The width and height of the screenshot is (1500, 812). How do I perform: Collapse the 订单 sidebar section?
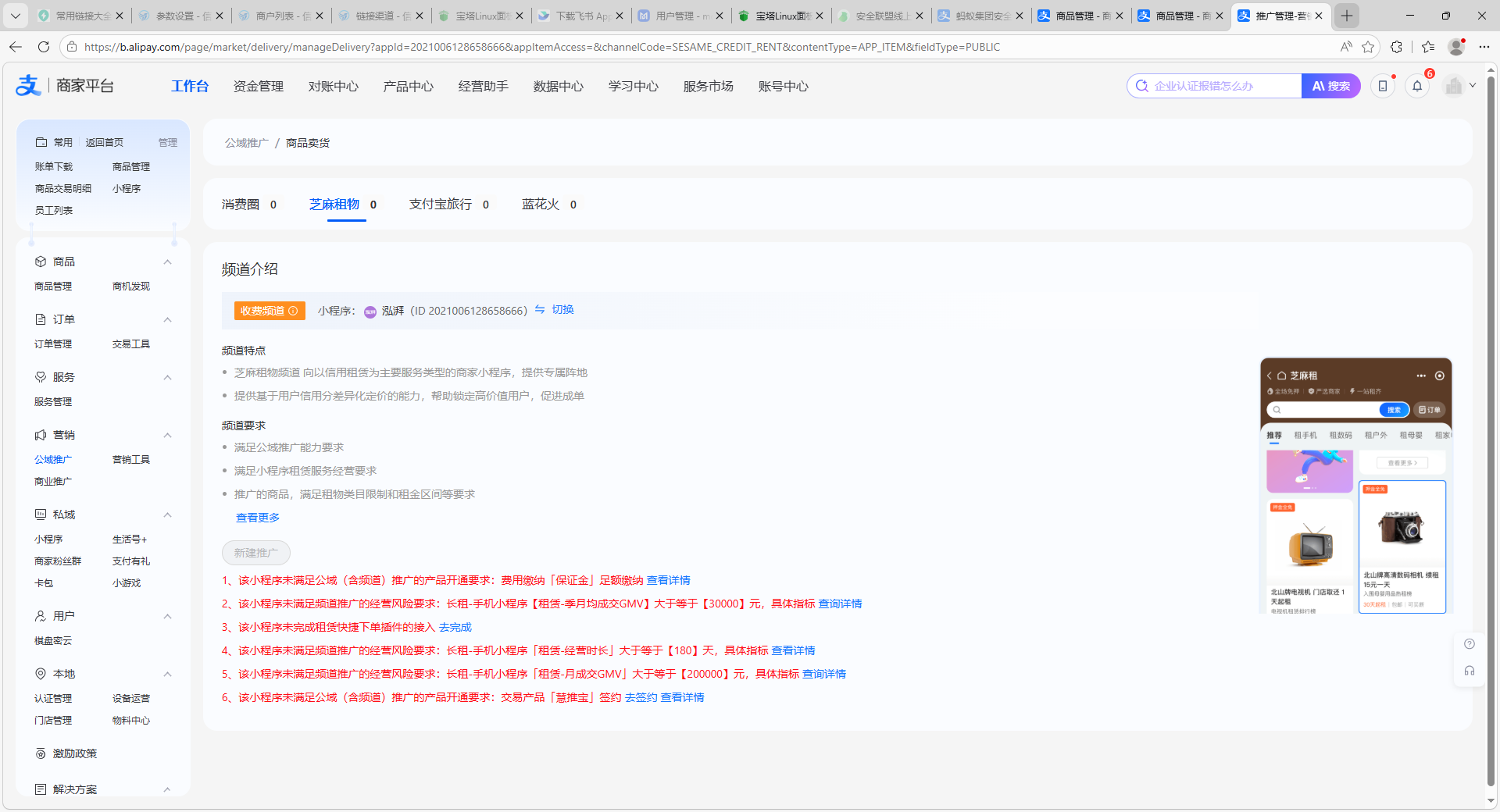[x=167, y=319]
